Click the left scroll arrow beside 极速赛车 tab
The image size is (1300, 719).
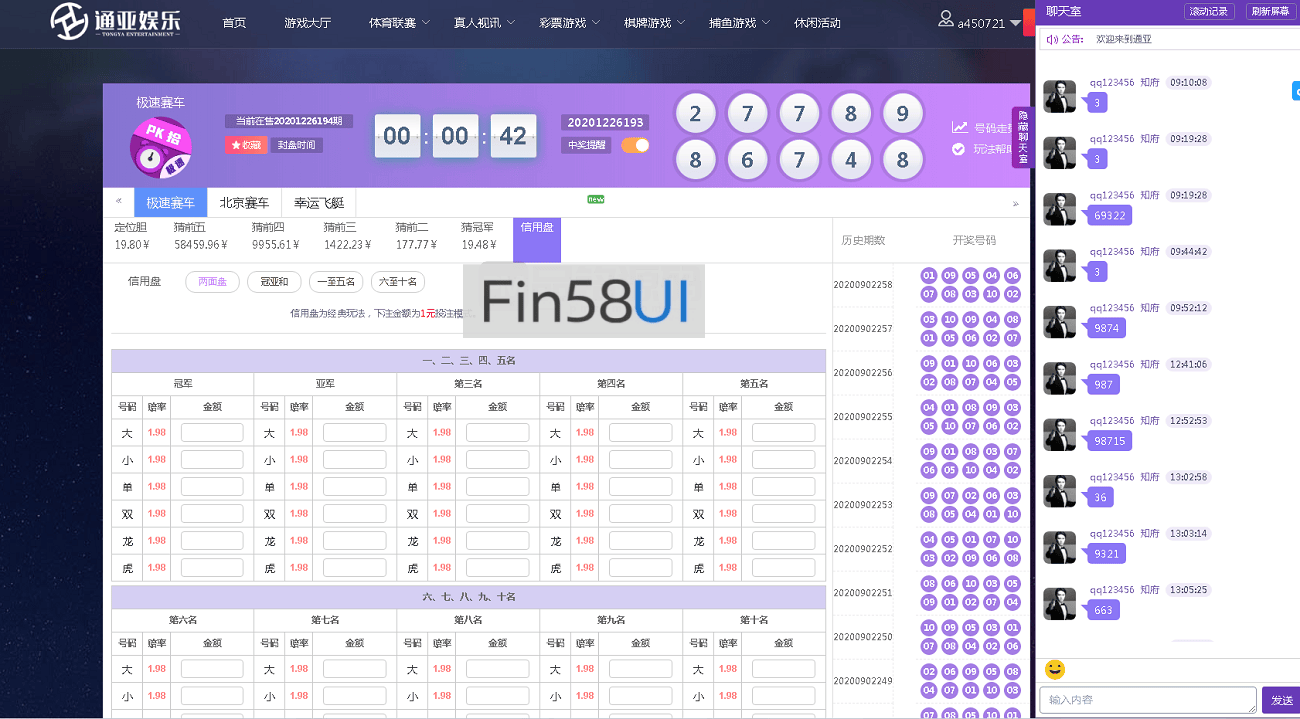click(119, 203)
